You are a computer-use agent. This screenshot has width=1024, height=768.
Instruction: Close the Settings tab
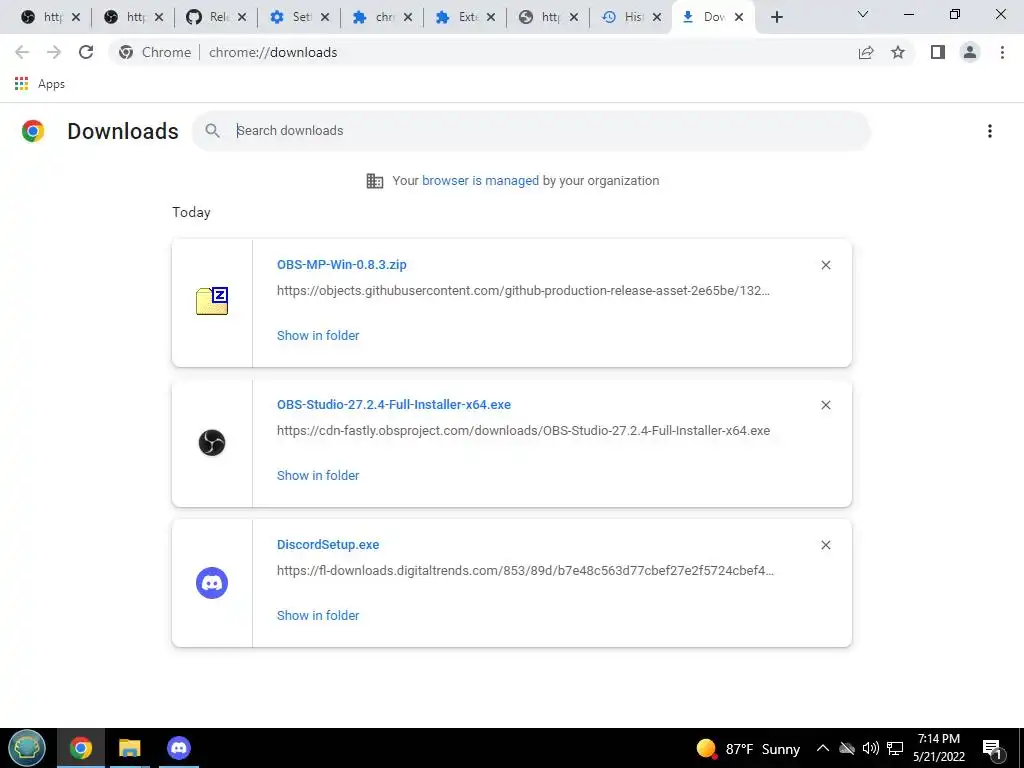tap(325, 17)
